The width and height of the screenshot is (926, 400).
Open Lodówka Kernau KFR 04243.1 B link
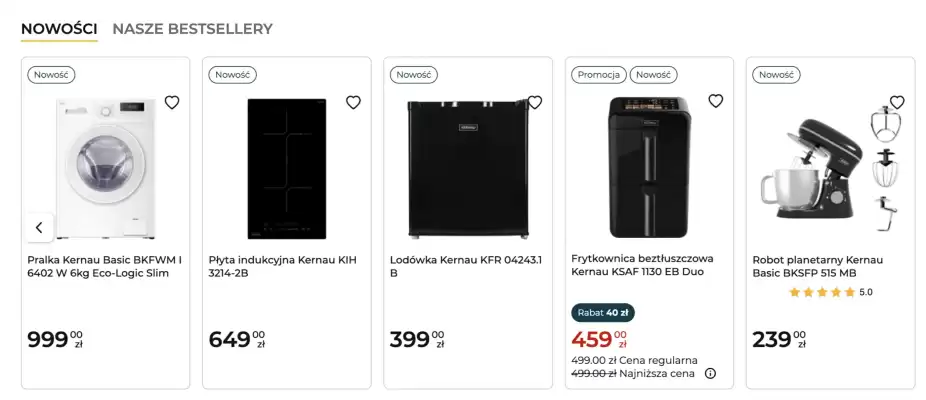click(x=466, y=266)
